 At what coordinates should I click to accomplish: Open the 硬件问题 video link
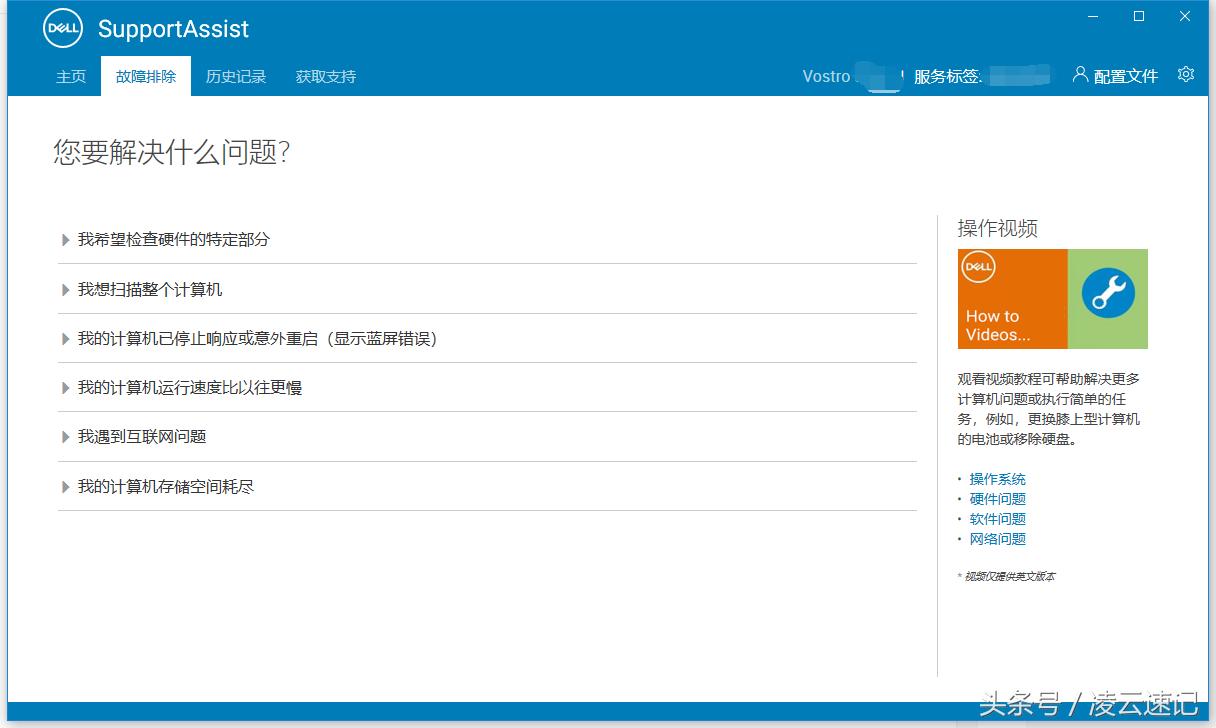pyautogui.click(x=996, y=498)
